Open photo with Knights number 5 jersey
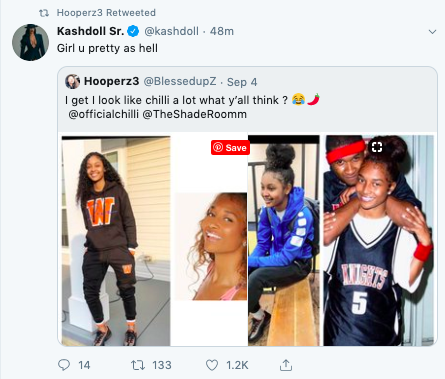 point(379,241)
